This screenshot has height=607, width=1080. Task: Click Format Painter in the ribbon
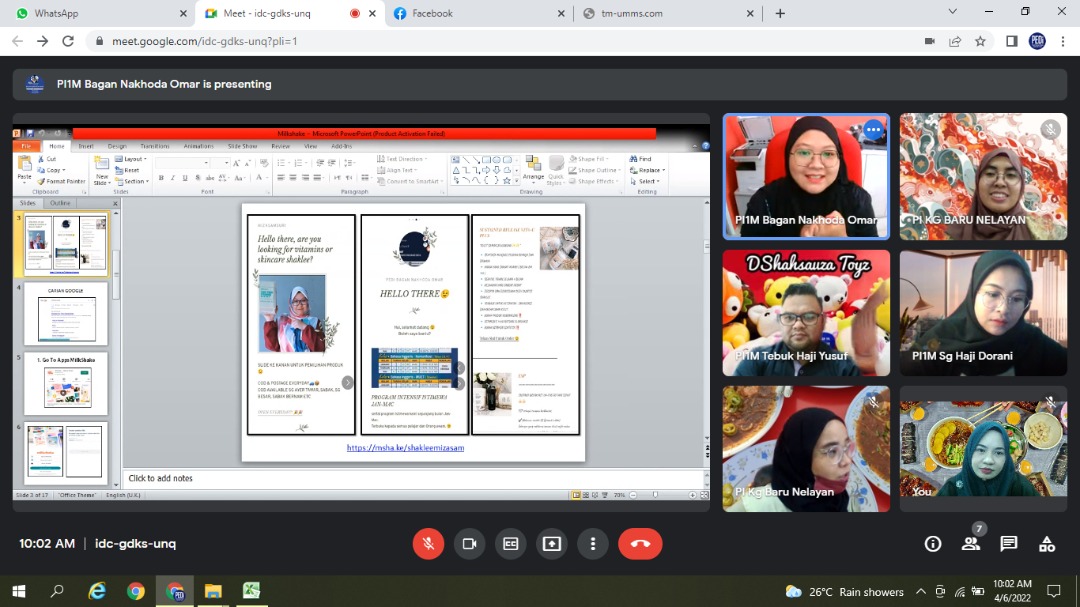coord(61,182)
